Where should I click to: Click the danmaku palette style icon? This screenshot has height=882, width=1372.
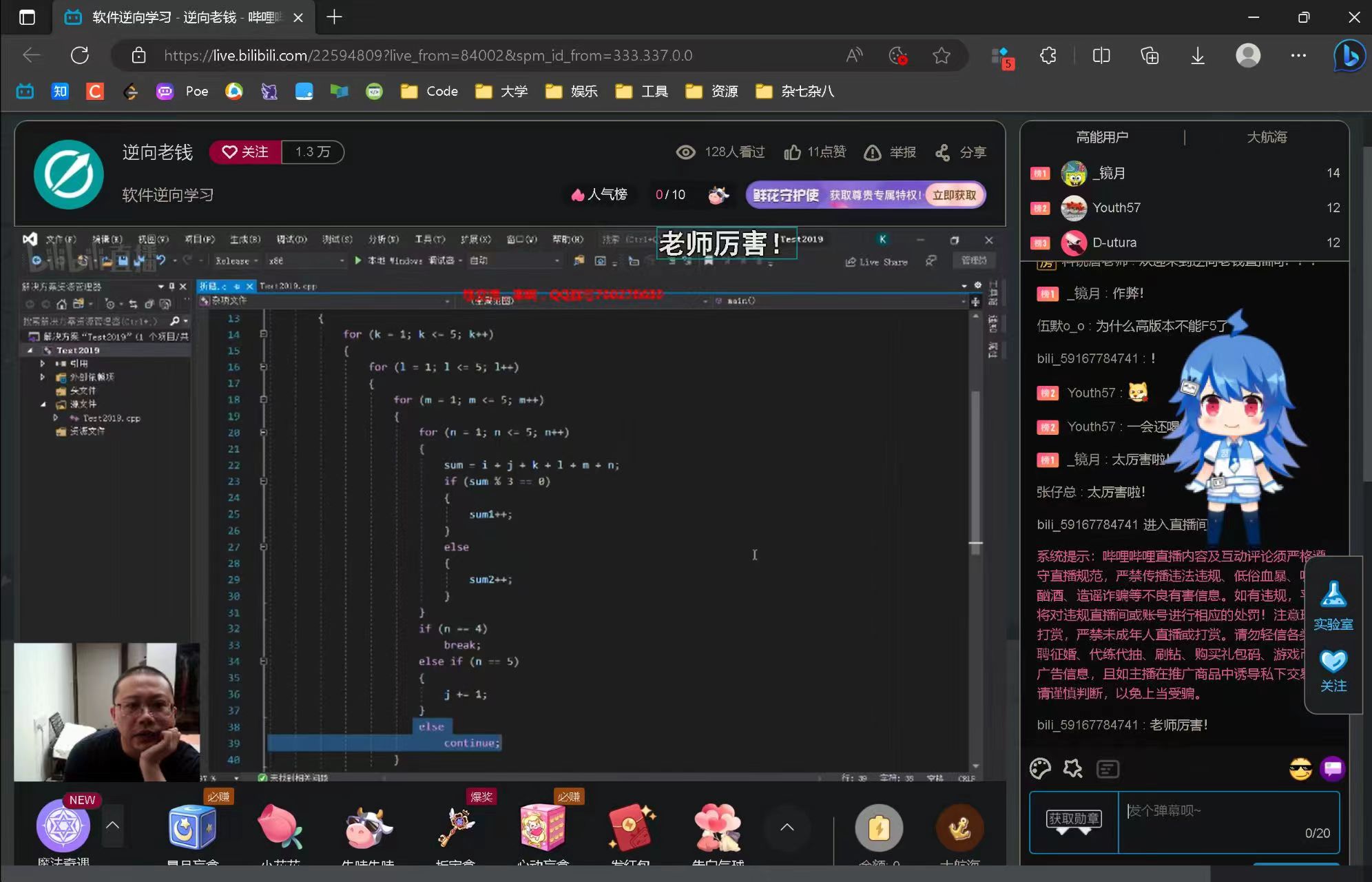point(1040,768)
